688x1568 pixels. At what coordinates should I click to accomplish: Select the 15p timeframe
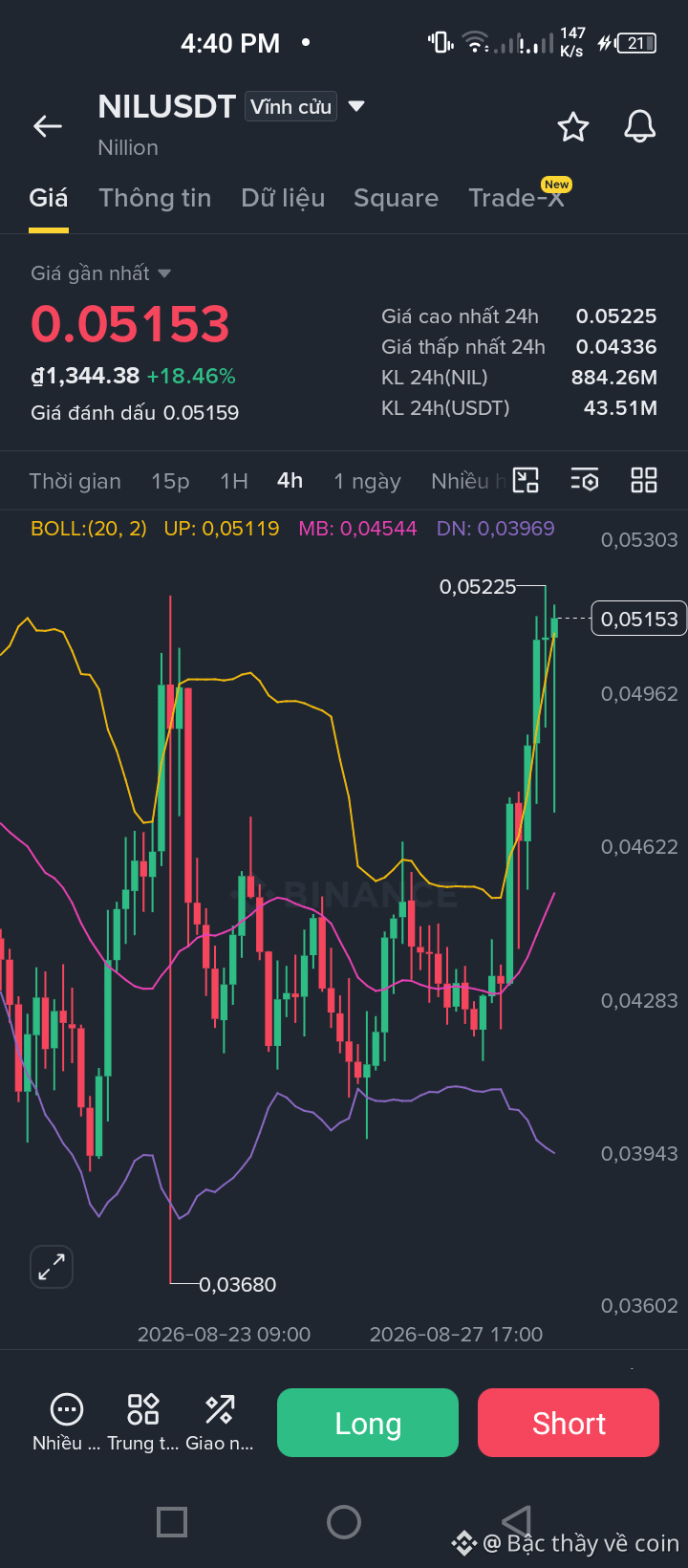(x=170, y=481)
